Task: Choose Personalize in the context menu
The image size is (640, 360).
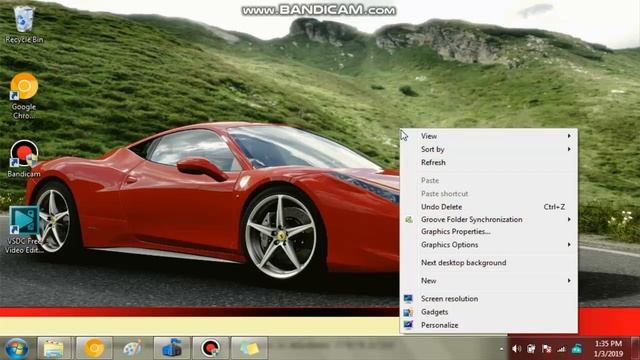Action: pos(489,325)
